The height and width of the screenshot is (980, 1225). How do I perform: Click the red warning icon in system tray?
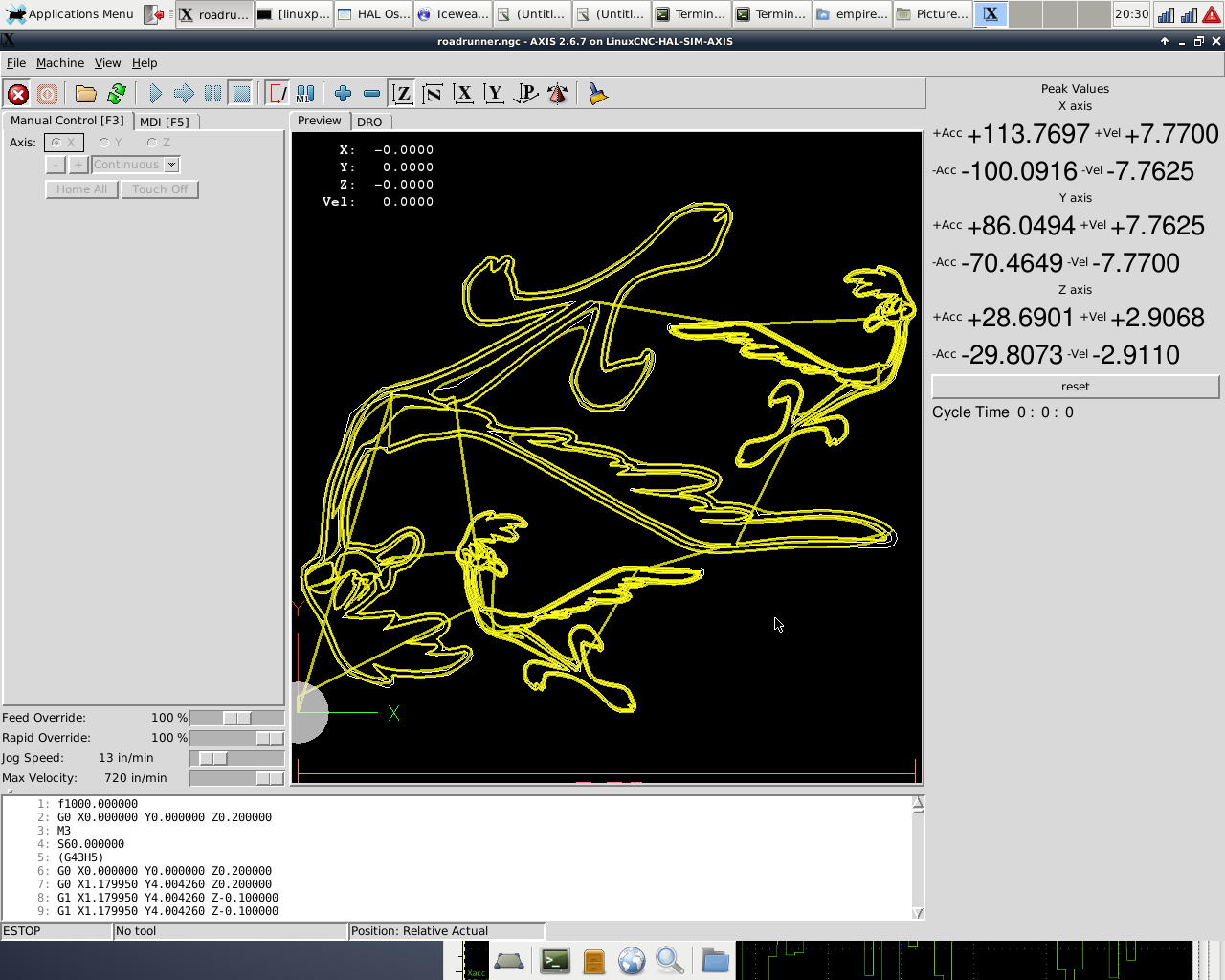(x=1212, y=14)
